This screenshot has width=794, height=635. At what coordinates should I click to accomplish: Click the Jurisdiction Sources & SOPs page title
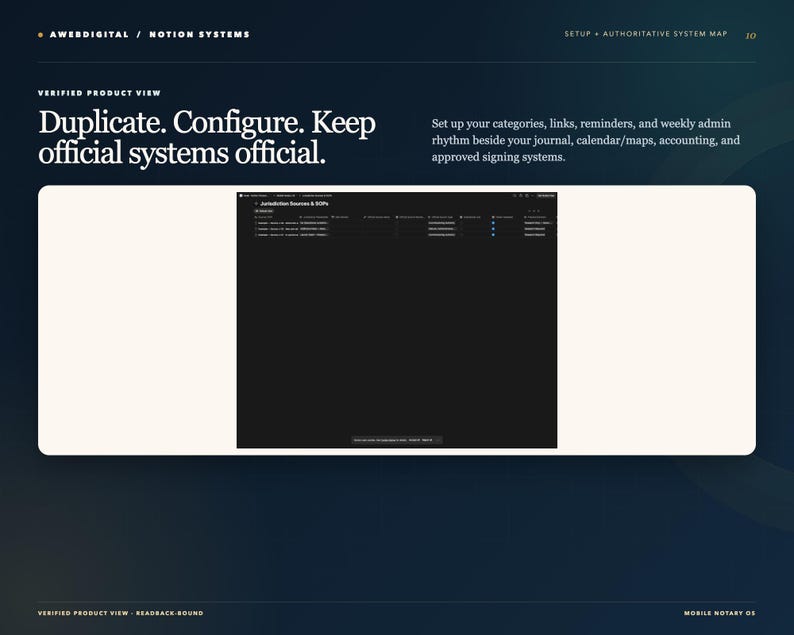(x=294, y=204)
